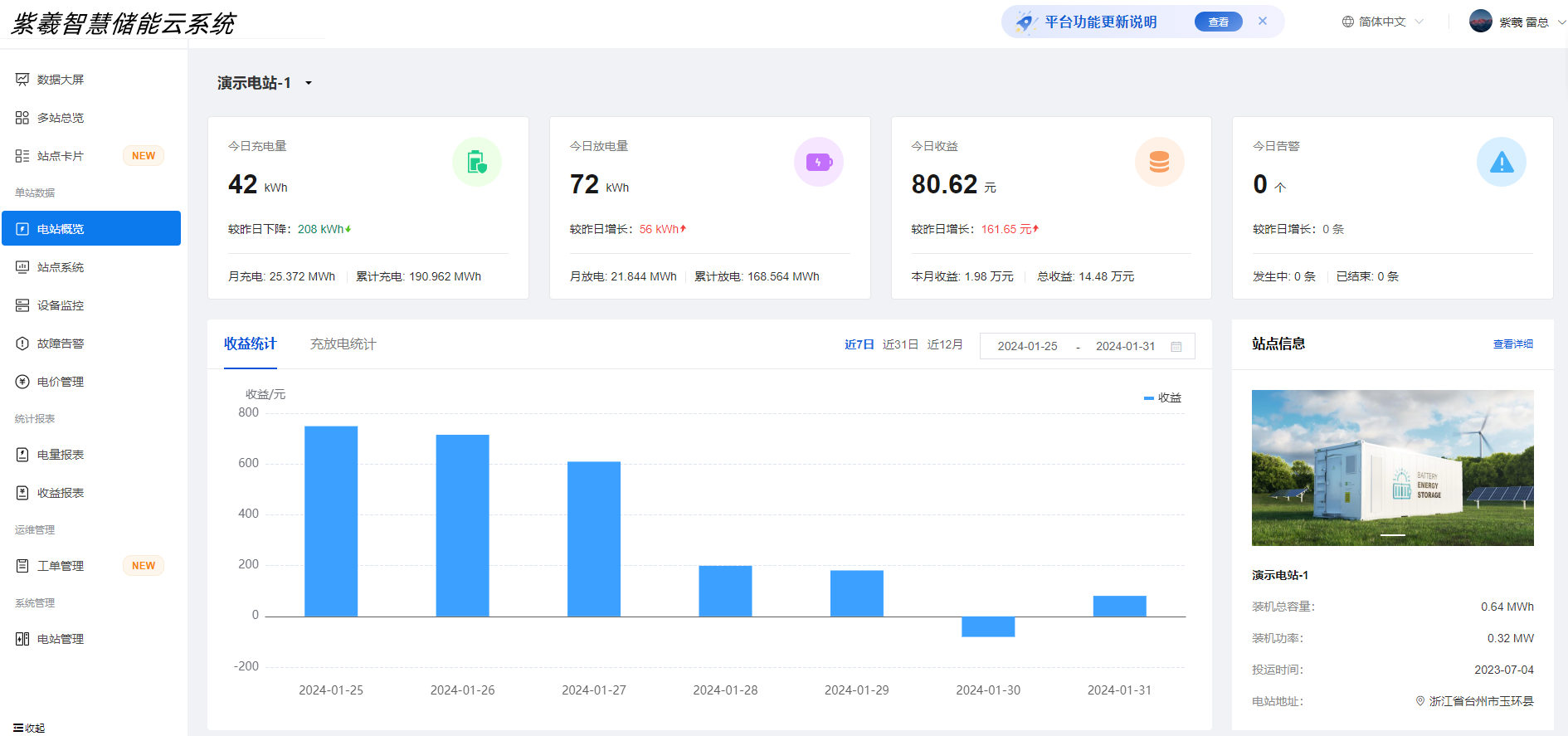Image resolution: width=1568 pixels, height=736 pixels.
Task: Expand the user account menu arrow
Action: (1561, 22)
